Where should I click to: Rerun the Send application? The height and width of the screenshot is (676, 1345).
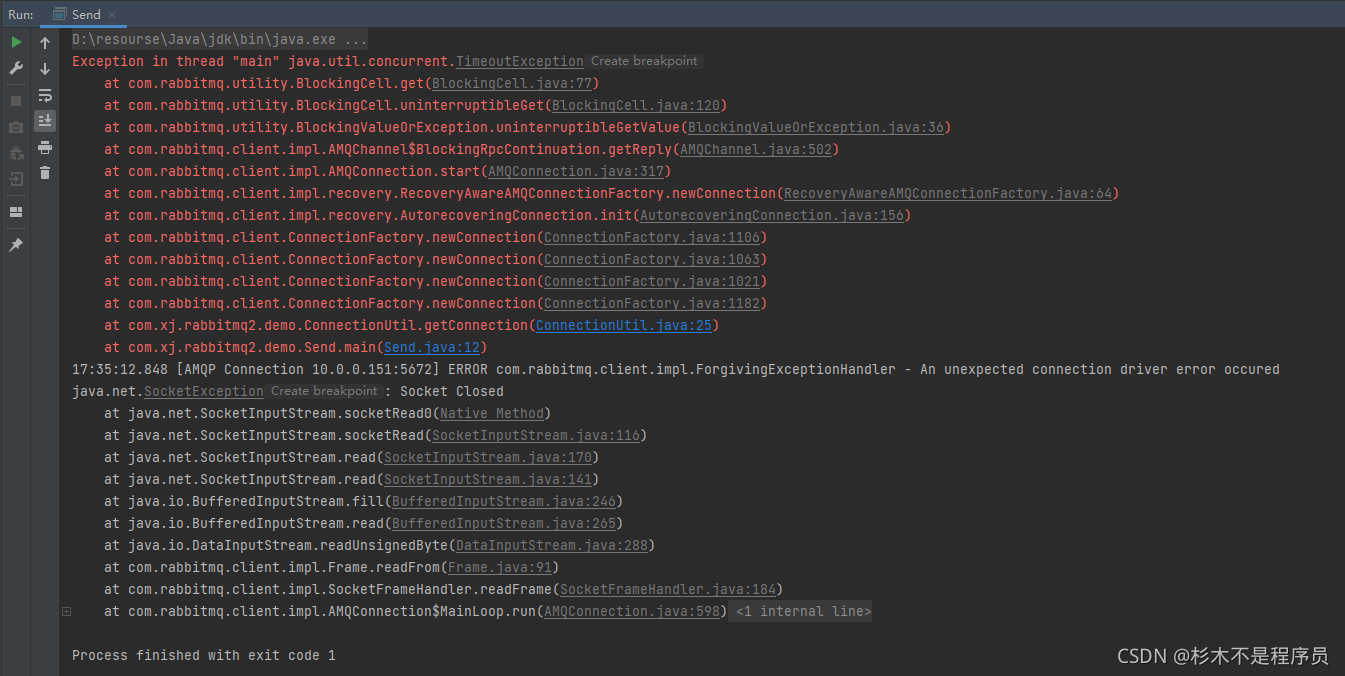16,42
